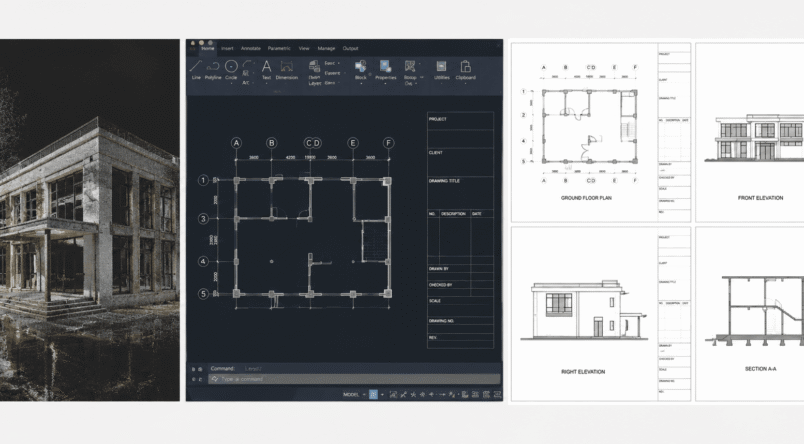This screenshot has height=444, width=804.
Task: Open the Utilities panel icon
Action: tap(441, 66)
